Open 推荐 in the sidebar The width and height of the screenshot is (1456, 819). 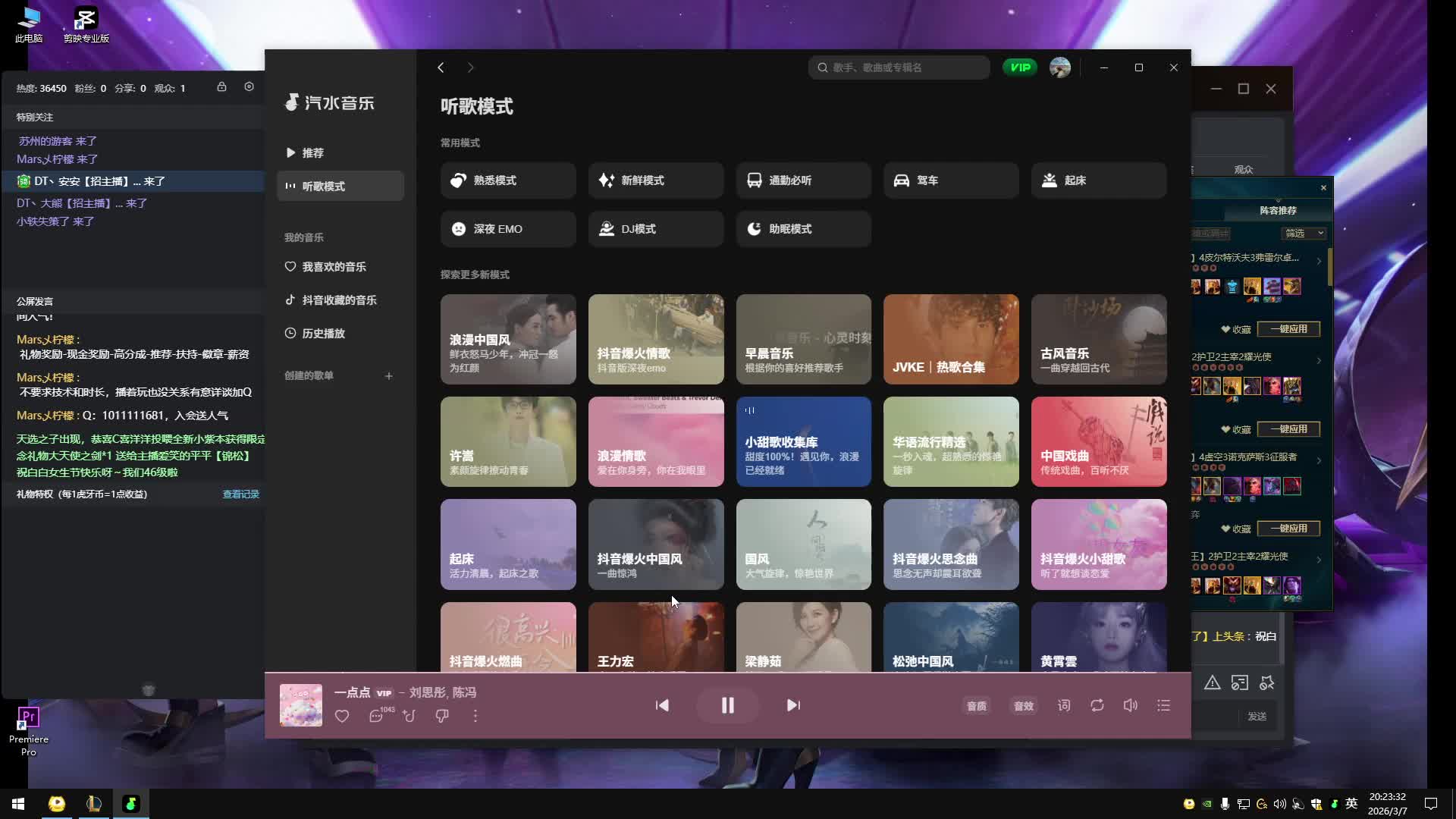coord(313,153)
